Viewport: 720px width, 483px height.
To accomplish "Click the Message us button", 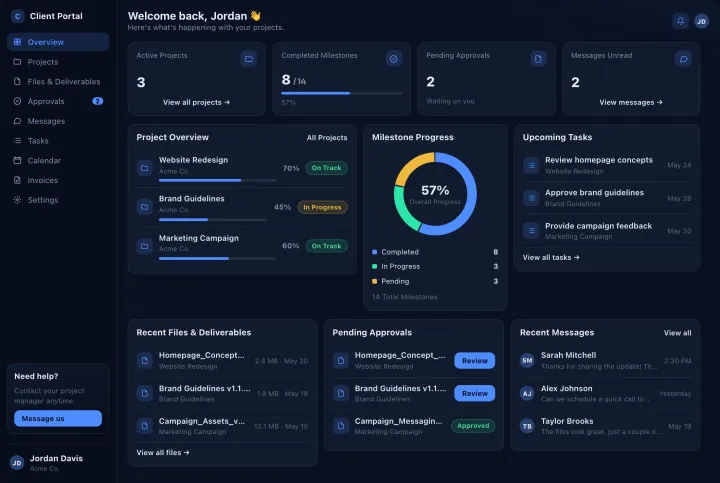I will click(58, 418).
